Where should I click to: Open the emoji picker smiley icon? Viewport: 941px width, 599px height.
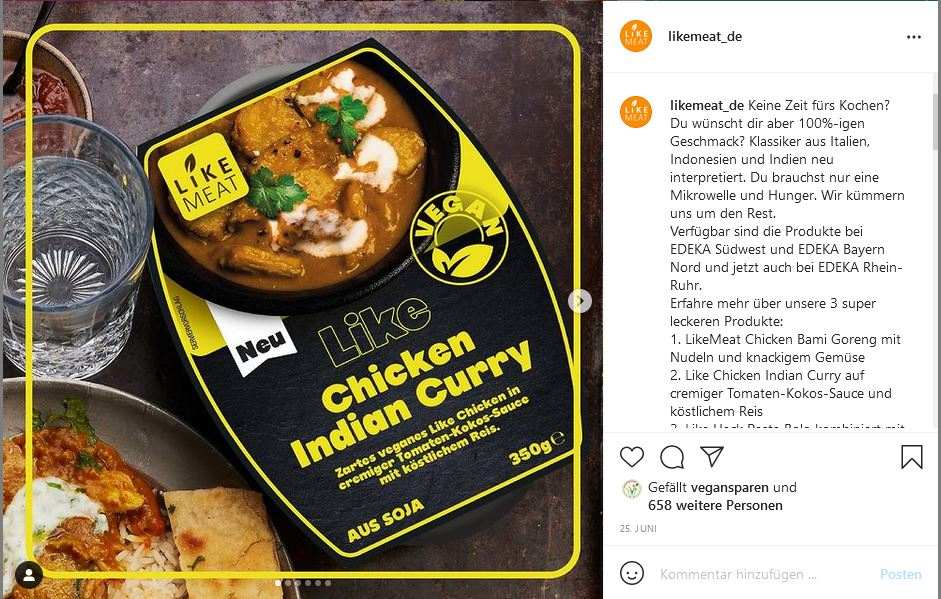click(632, 573)
